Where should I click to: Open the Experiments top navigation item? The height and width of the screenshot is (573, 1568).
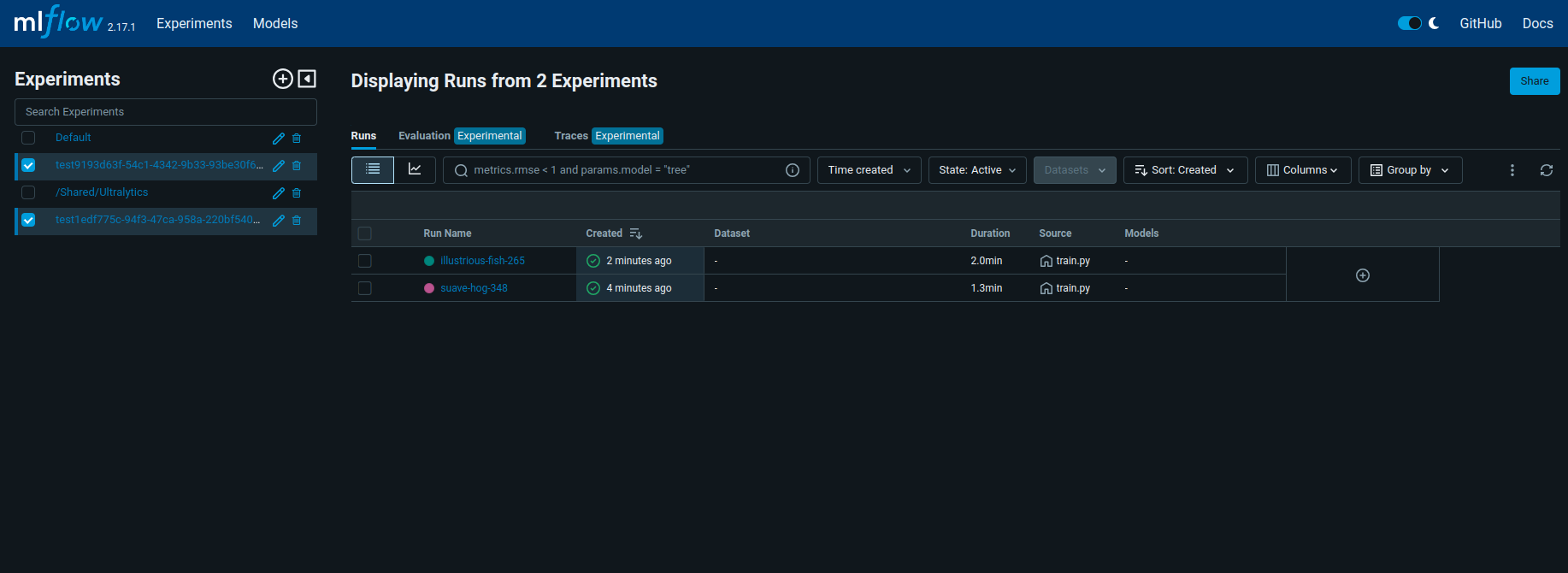pos(194,23)
